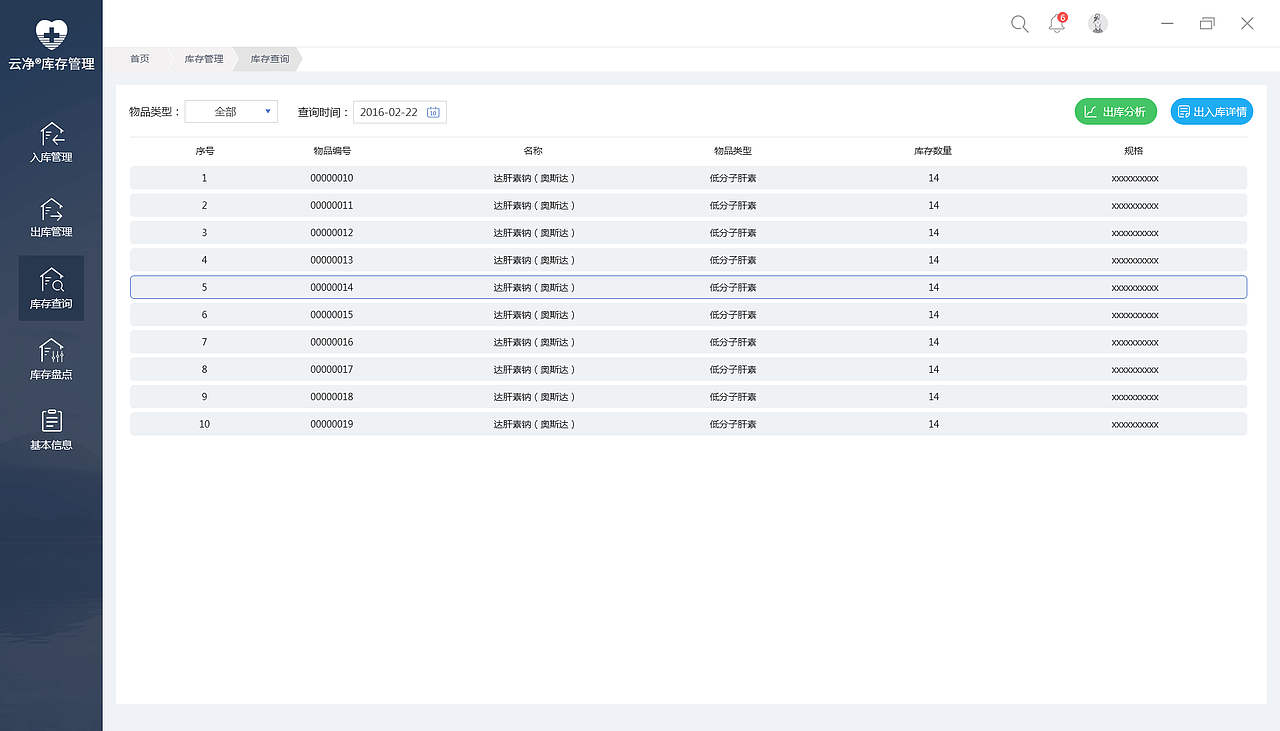Click the 出入库详情 button
1280x731 pixels.
pos(1212,112)
